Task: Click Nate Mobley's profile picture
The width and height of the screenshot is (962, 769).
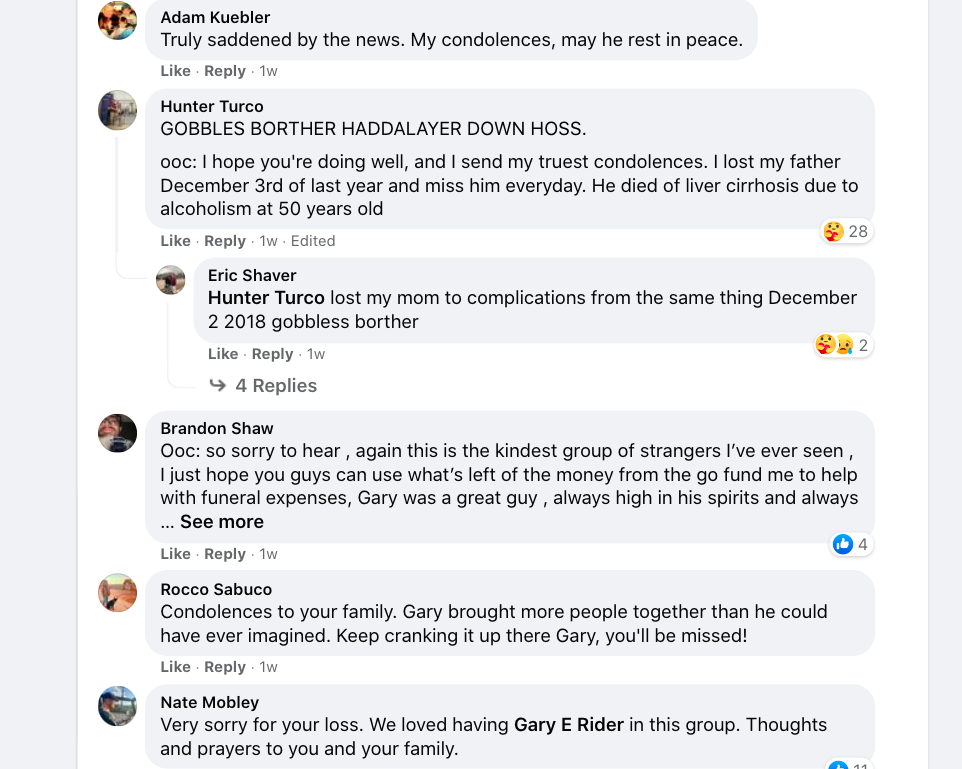Action: coord(117,706)
